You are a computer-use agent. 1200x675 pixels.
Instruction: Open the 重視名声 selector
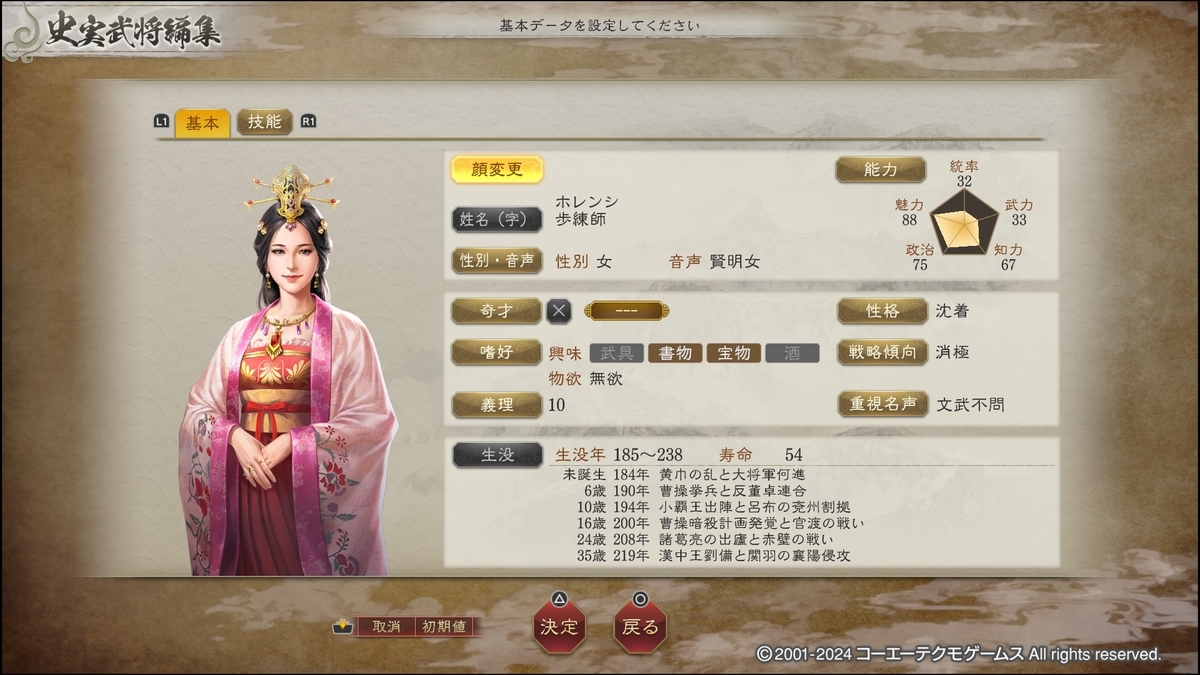(883, 404)
